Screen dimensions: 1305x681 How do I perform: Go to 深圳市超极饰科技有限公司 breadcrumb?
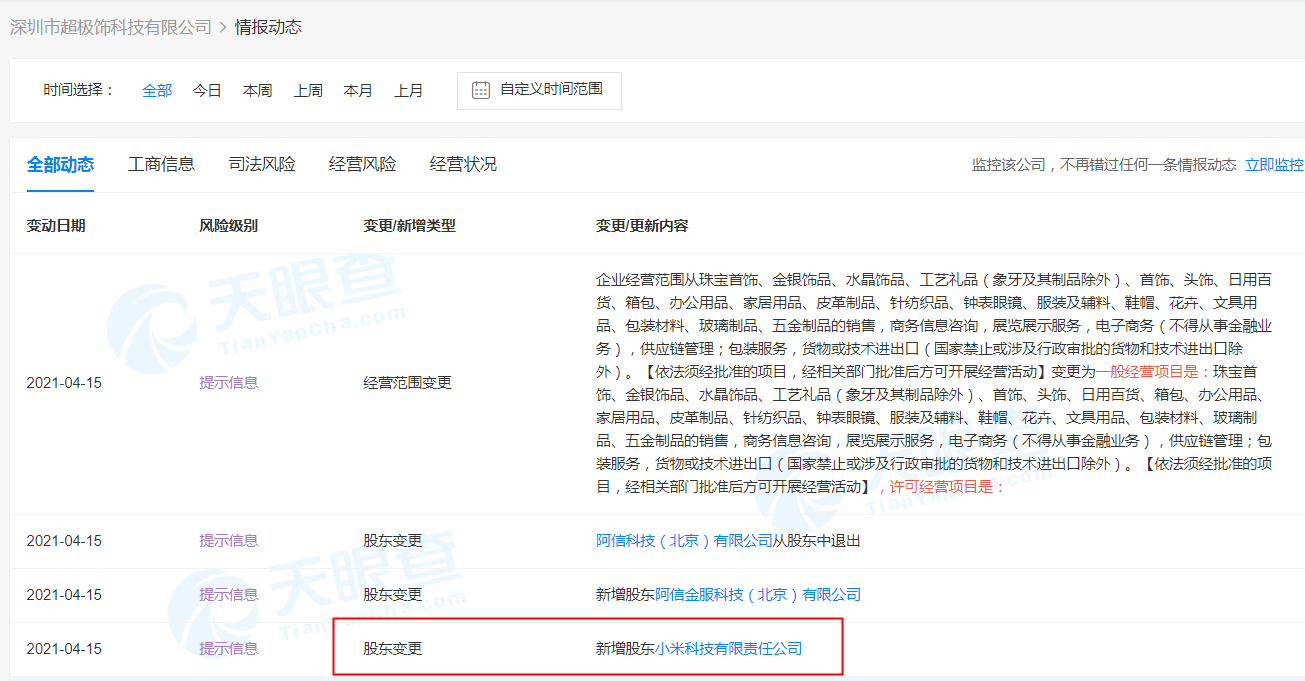tap(110, 27)
